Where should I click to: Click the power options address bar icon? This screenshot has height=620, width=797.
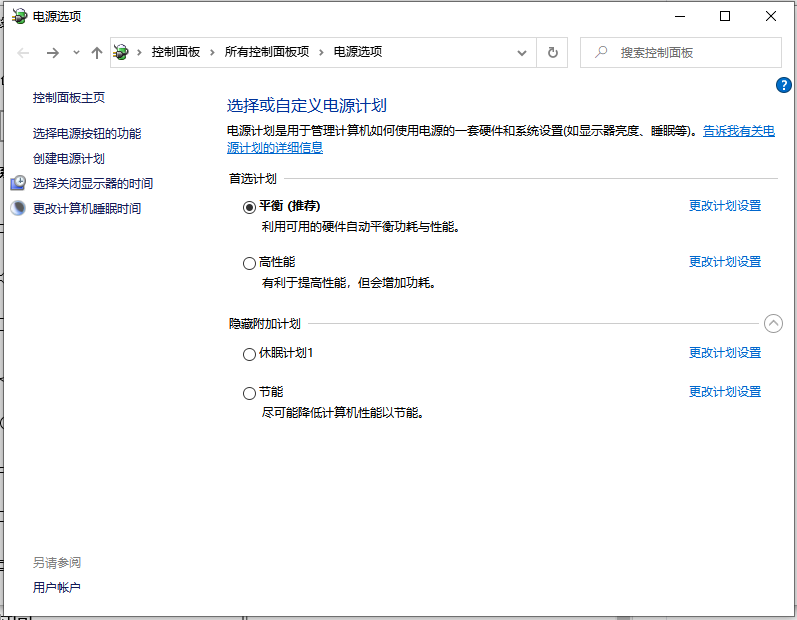123,52
